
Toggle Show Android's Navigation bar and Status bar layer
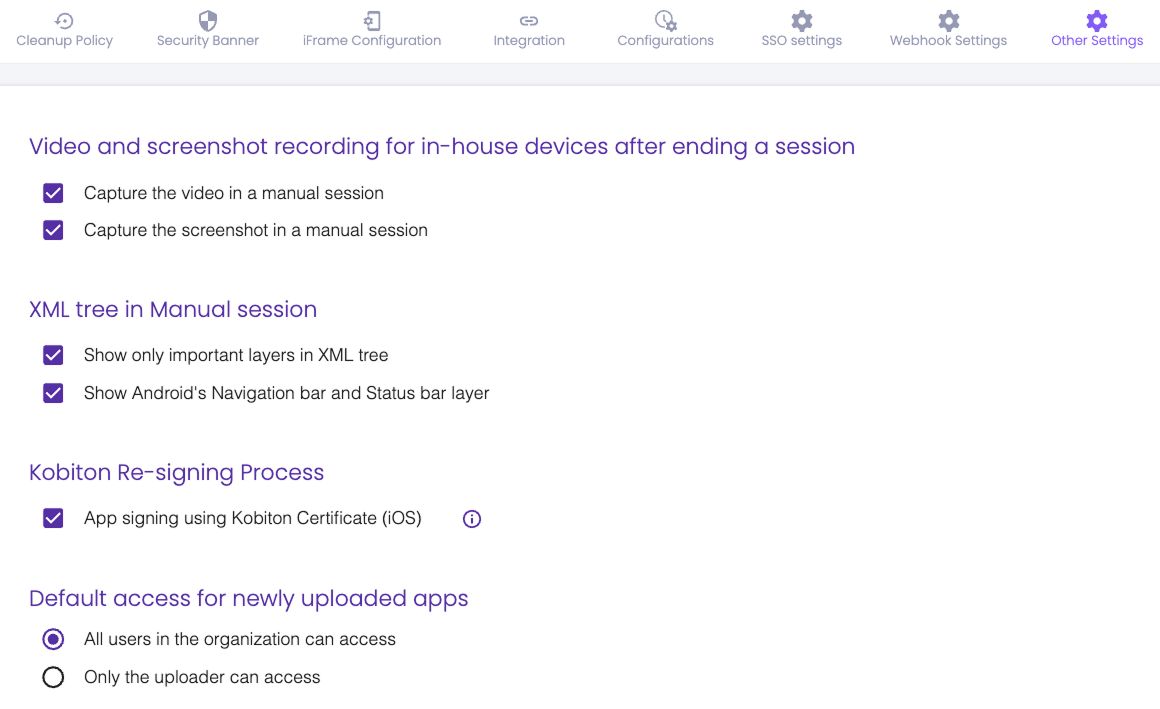tap(53, 393)
